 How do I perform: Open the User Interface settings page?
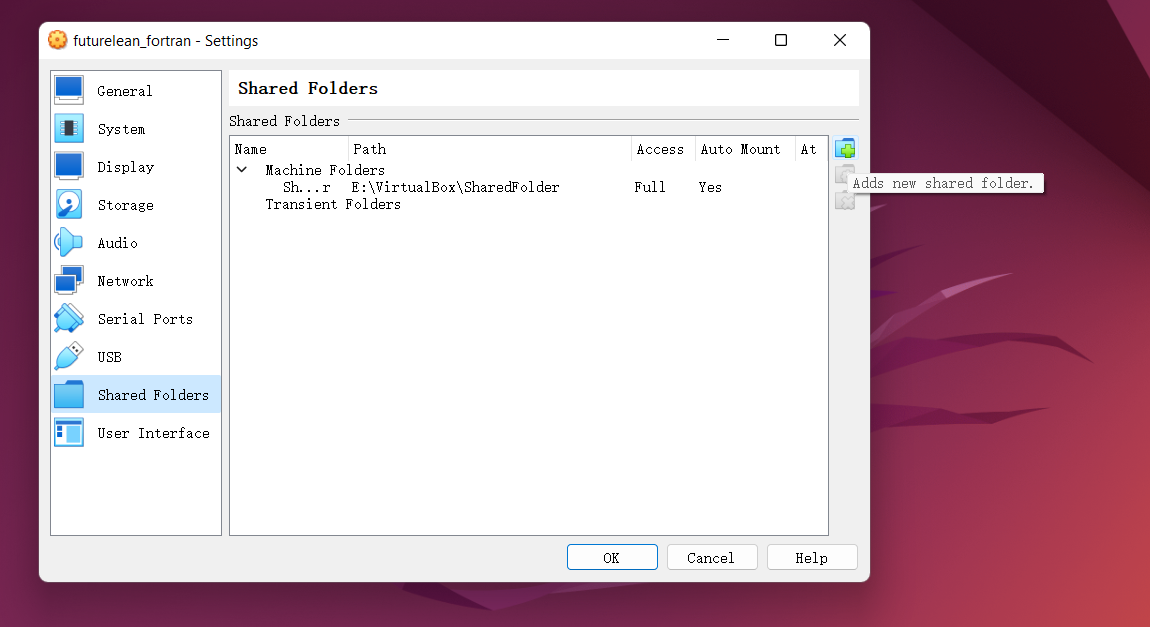[152, 432]
